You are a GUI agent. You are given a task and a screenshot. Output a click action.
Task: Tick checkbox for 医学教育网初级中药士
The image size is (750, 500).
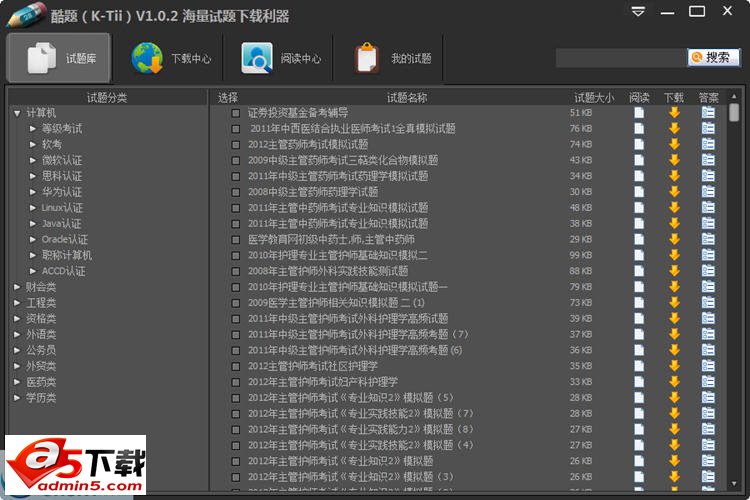[235, 240]
